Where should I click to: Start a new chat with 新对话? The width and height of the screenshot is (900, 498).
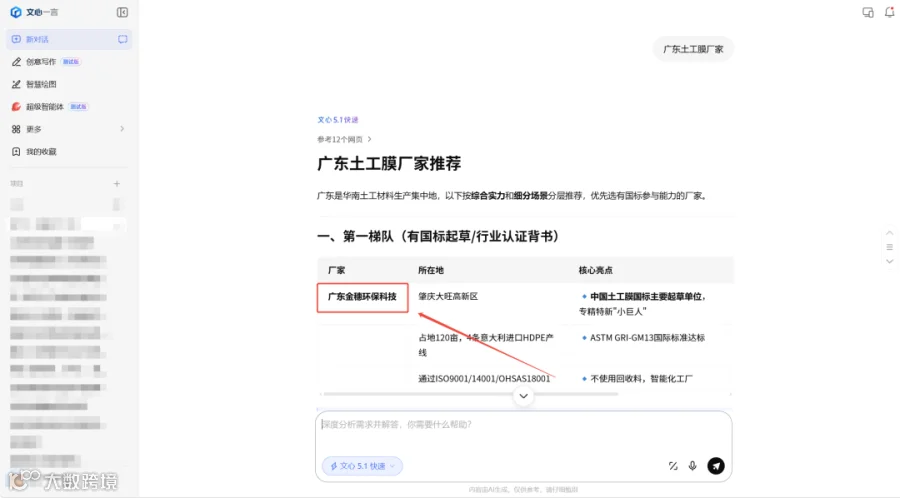pos(69,39)
